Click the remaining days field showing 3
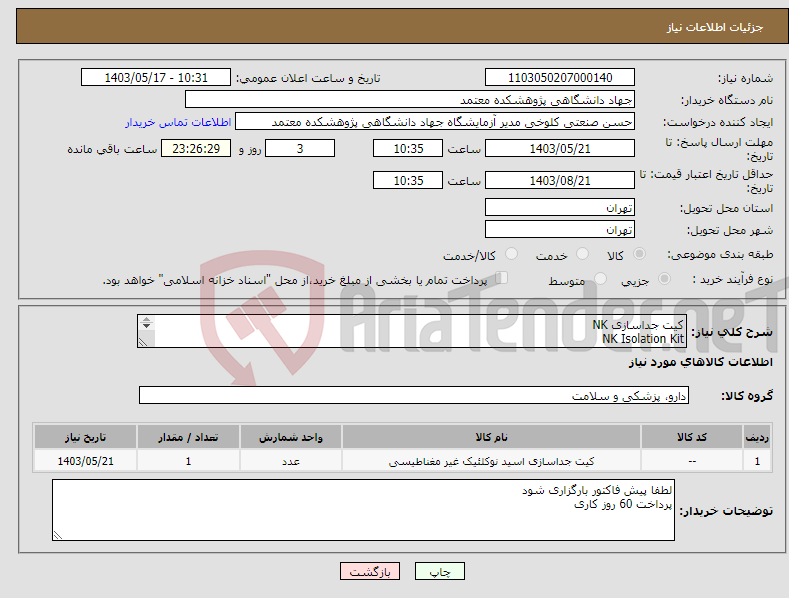Image resolution: width=789 pixels, height=598 pixels. click(x=300, y=148)
